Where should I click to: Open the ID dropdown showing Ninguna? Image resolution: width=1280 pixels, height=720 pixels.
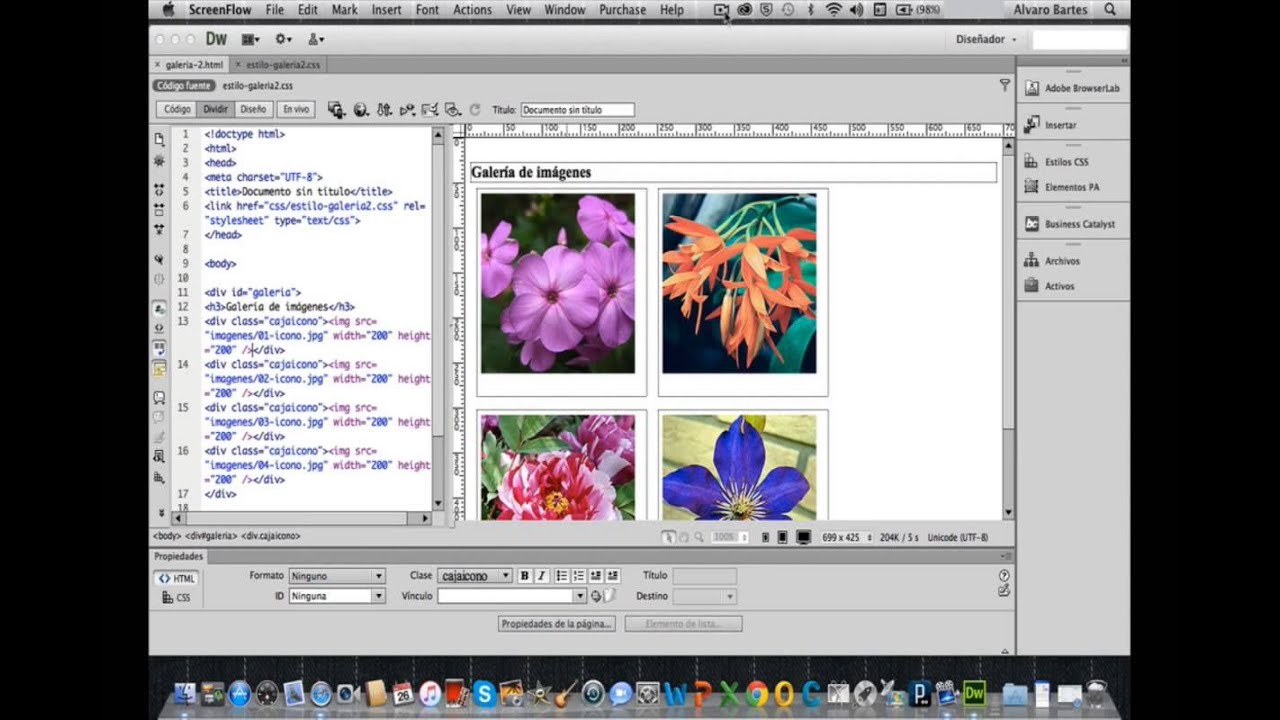click(x=336, y=596)
